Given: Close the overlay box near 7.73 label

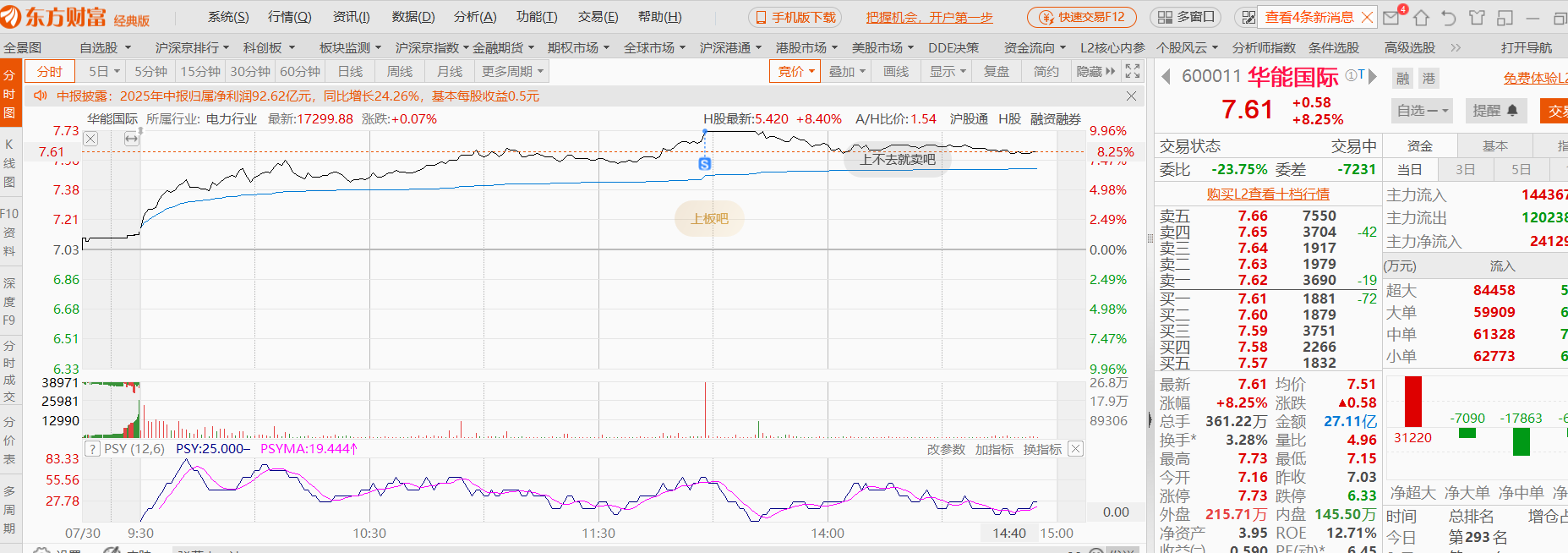Looking at the screenshot, I should (91, 139).
